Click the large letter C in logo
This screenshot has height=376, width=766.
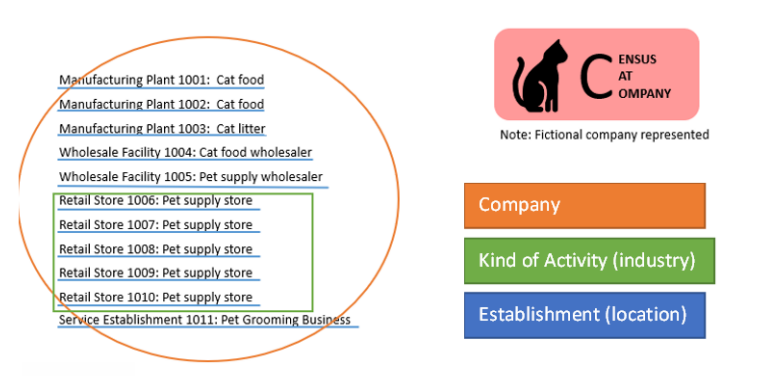pos(596,75)
